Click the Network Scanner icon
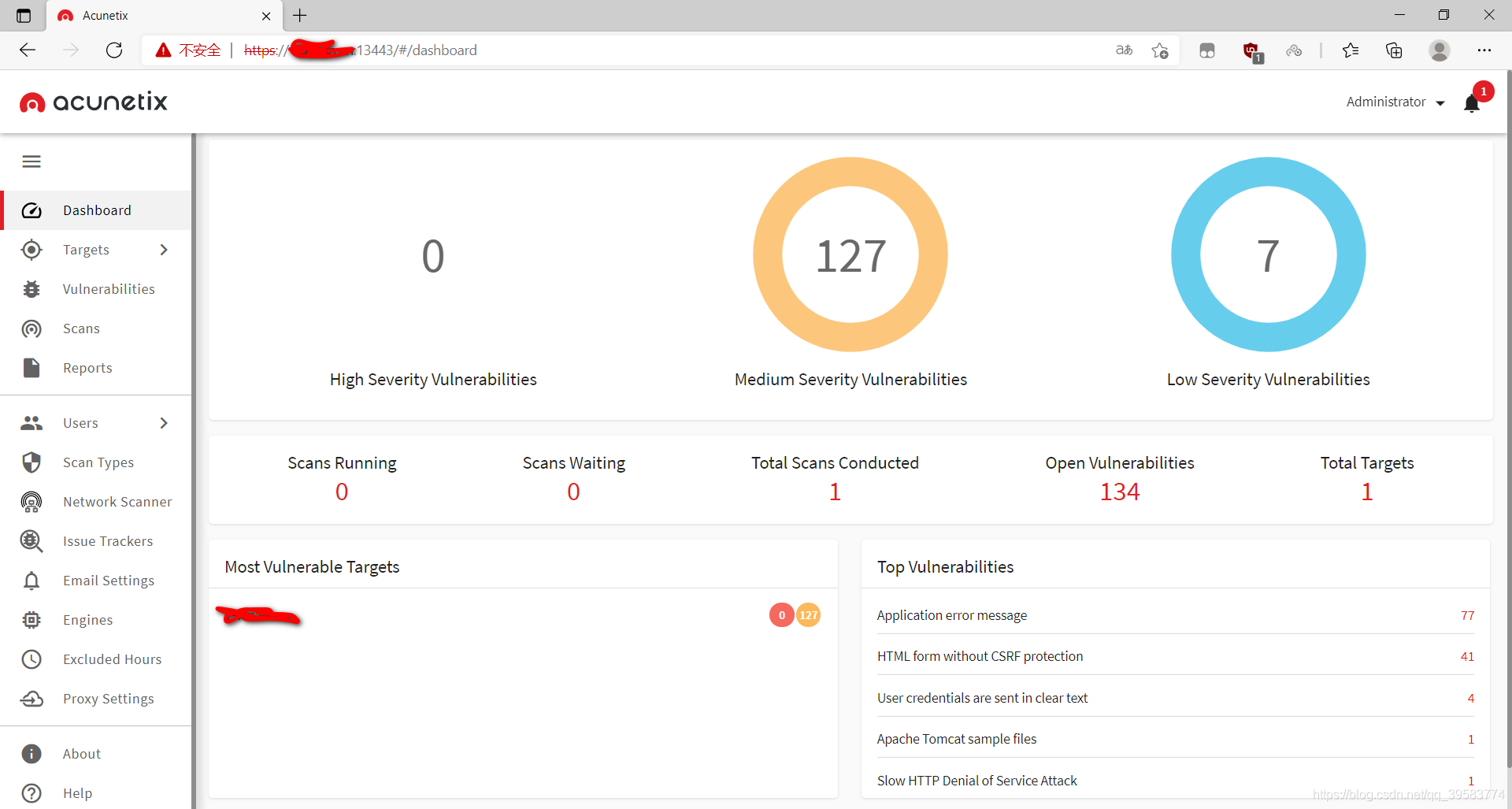Viewport: 1512px width, 809px height. click(31, 502)
